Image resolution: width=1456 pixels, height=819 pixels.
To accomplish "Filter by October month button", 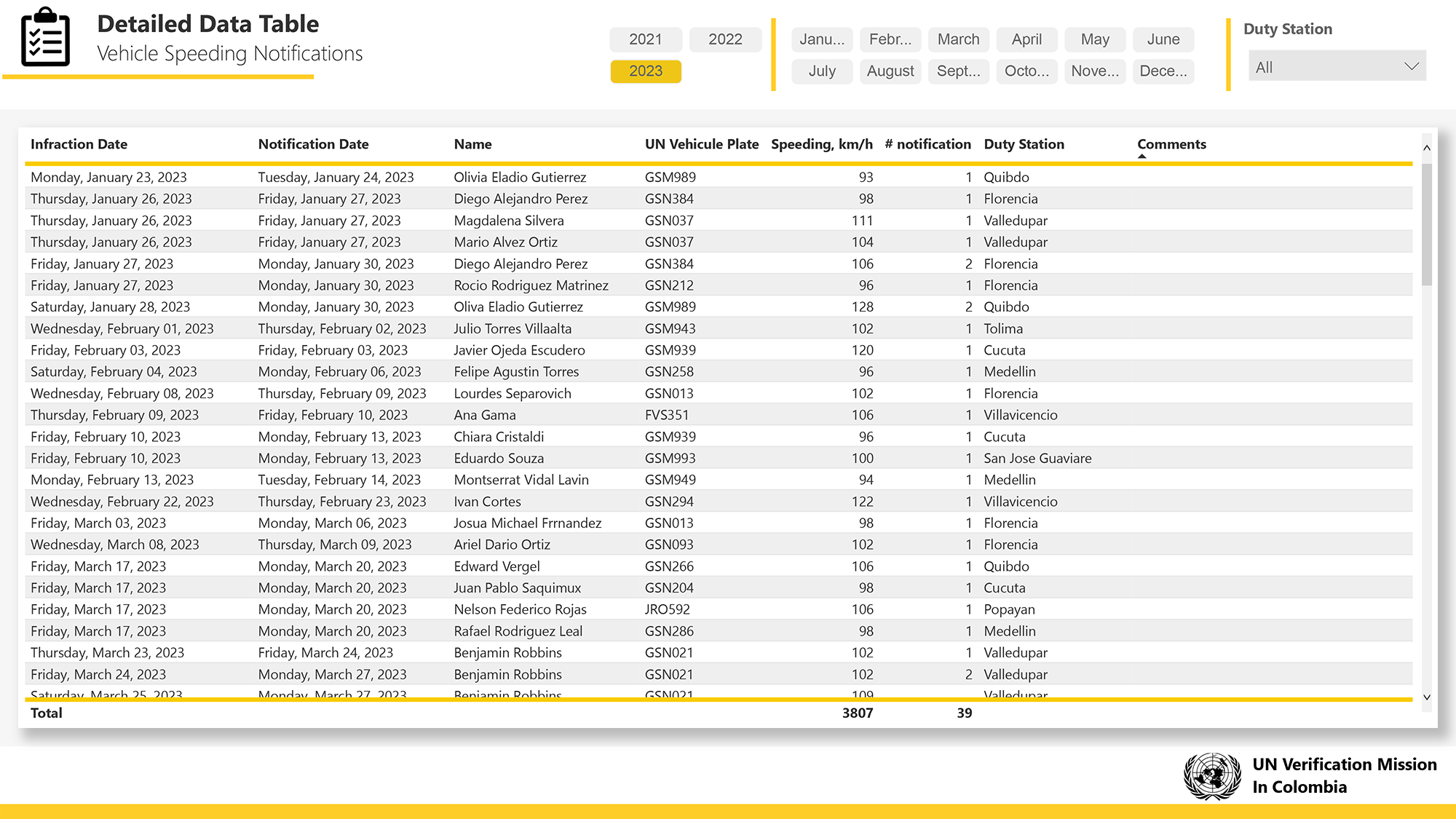I will click(1026, 71).
